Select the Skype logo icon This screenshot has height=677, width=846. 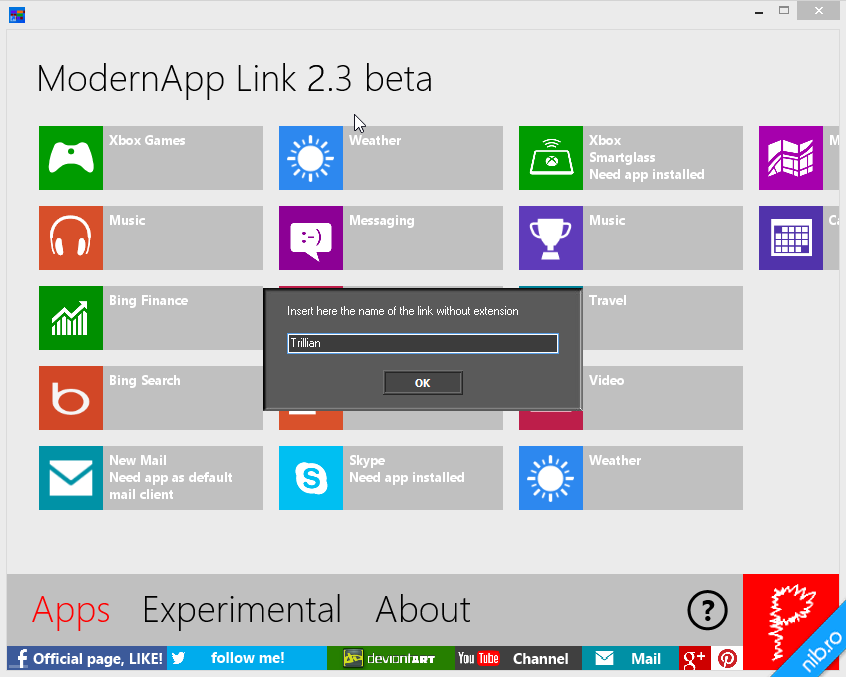pos(311,477)
